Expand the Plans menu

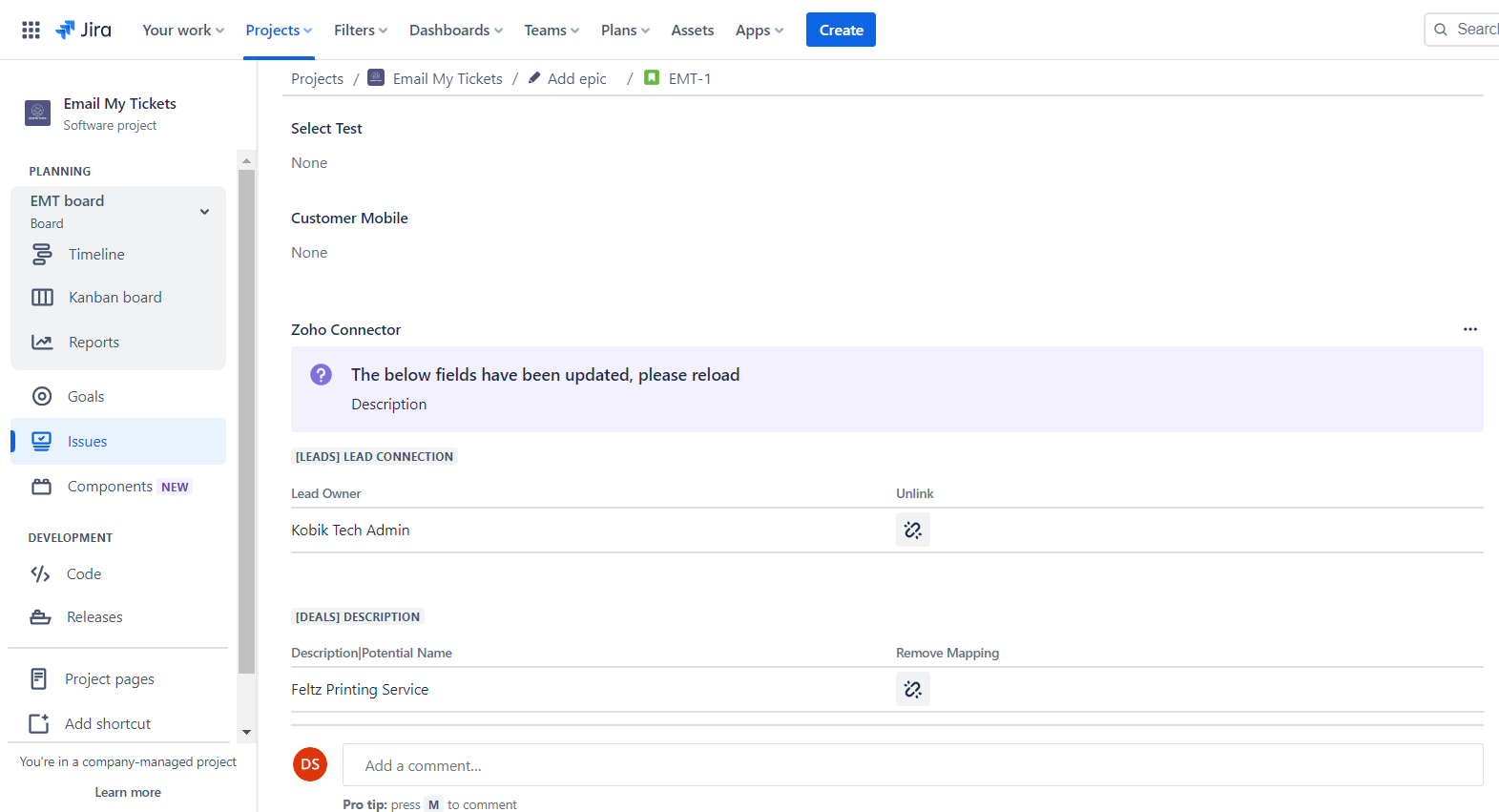[625, 30]
